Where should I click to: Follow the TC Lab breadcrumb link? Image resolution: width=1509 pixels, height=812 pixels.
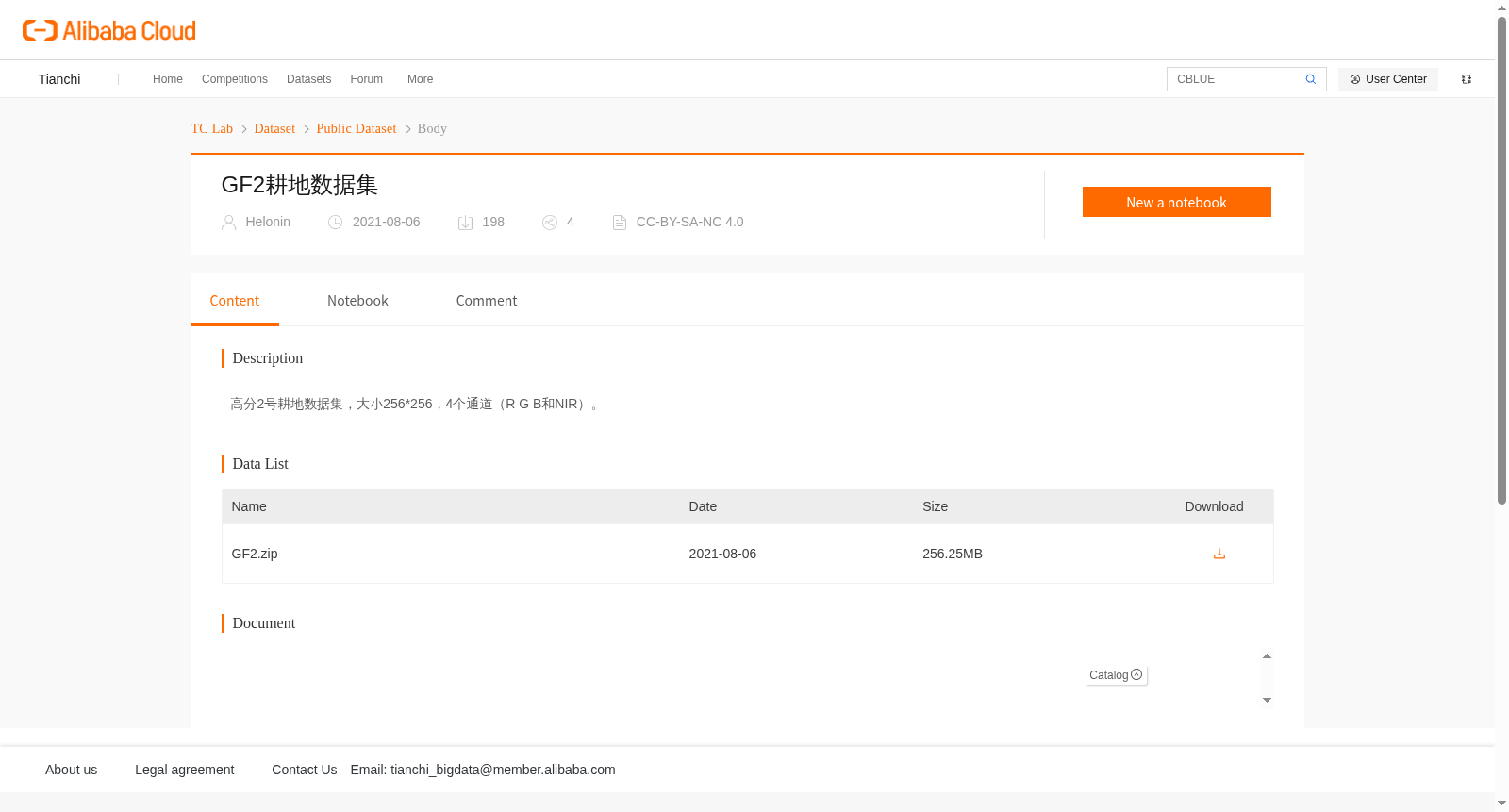(212, 129)
